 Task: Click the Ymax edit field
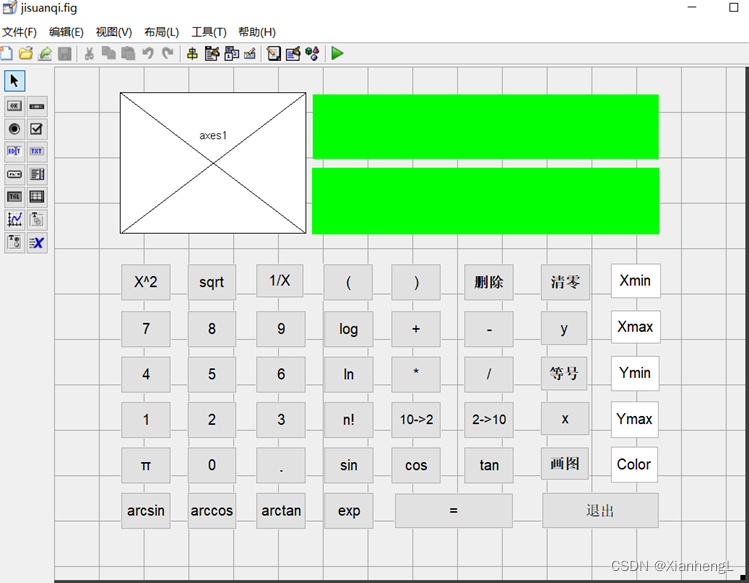634,419
